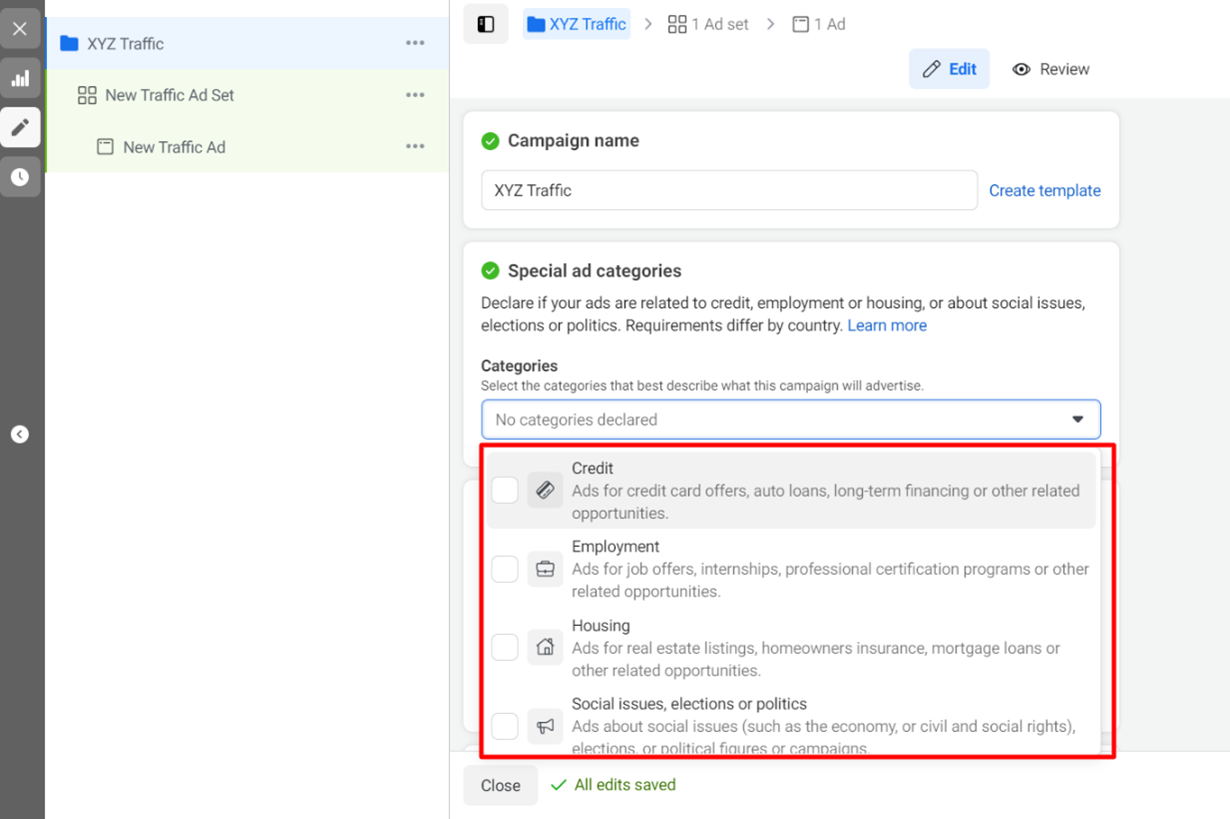Tick the Social issues, elections or politics checkbox

coord(505,726)
